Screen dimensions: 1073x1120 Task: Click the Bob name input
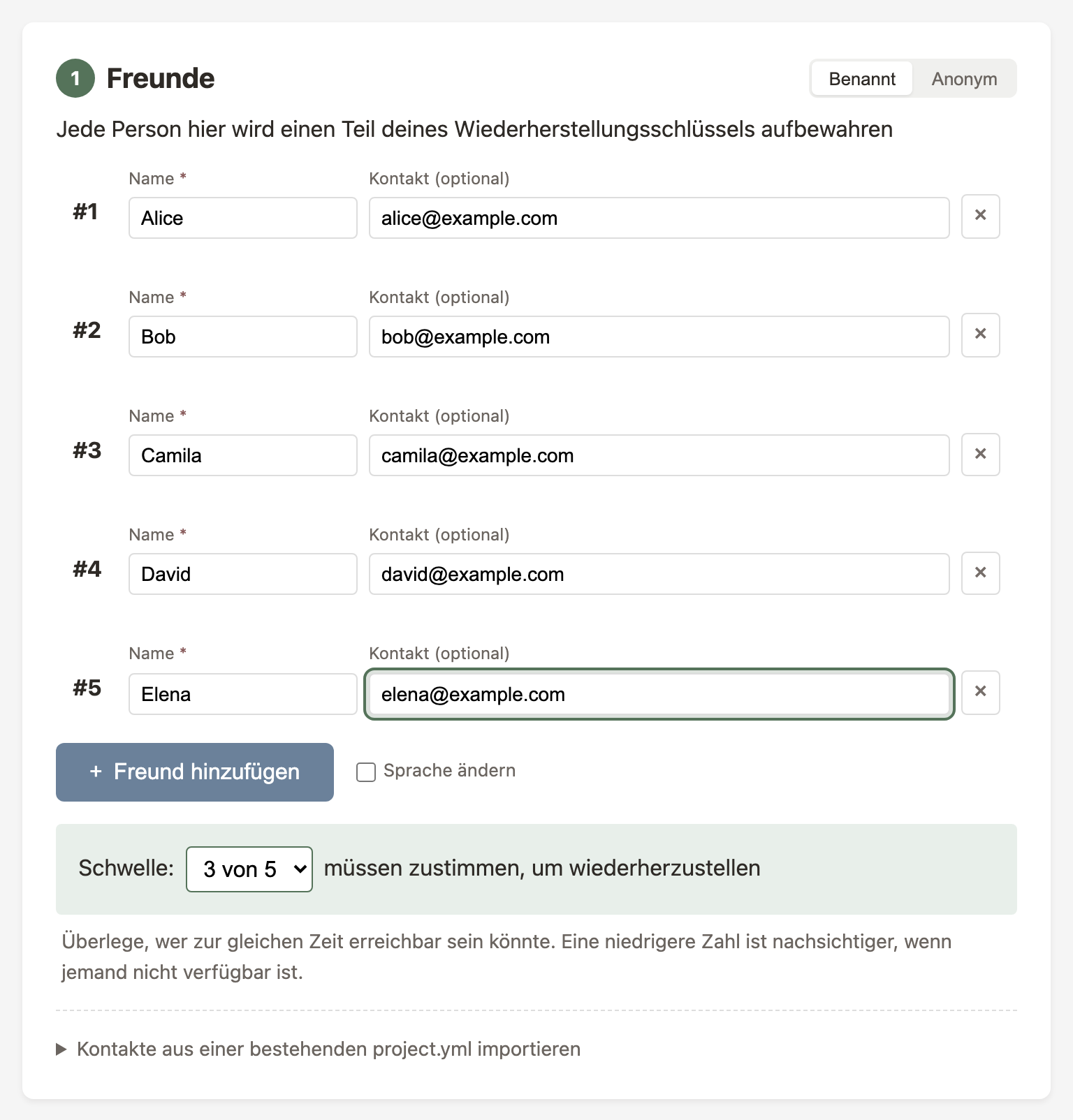(x=242, y=337)
